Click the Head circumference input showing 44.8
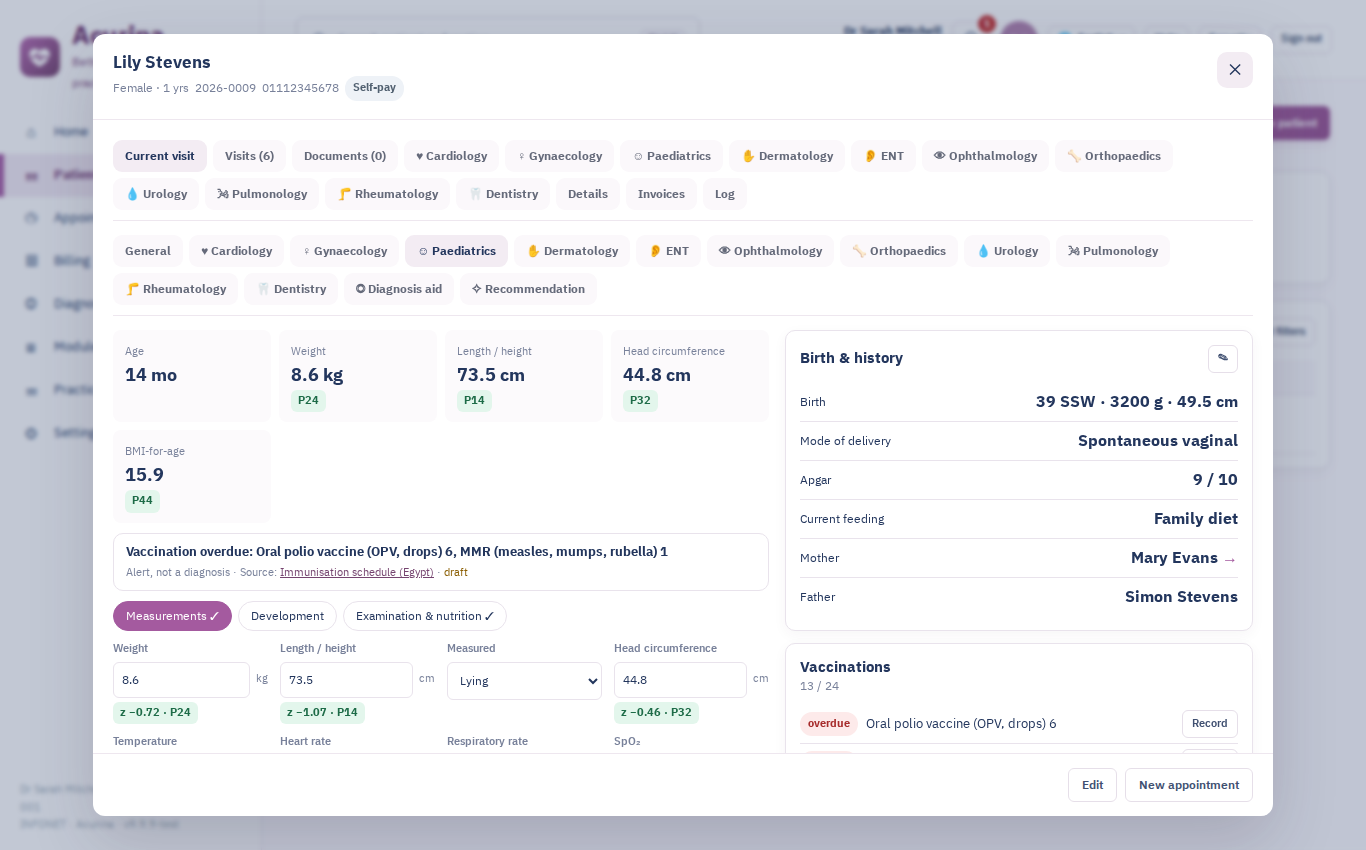Screen dimensions: 1366x850 click(680, 680)
